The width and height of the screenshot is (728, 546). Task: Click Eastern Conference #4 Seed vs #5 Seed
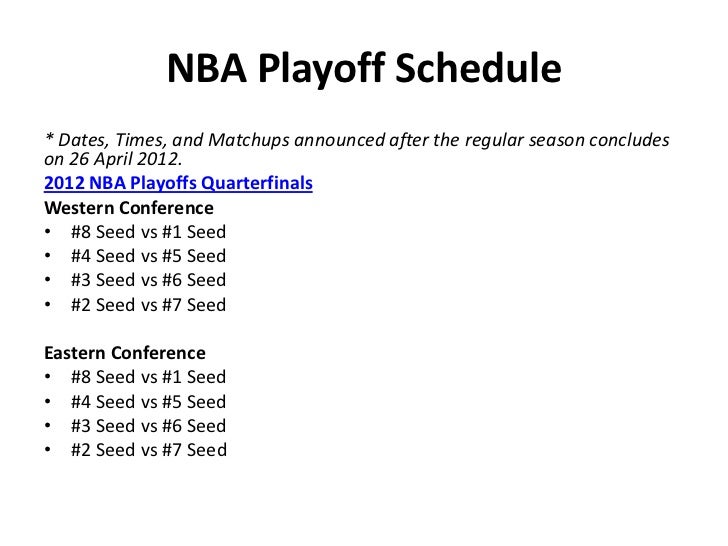click(149, 402)
